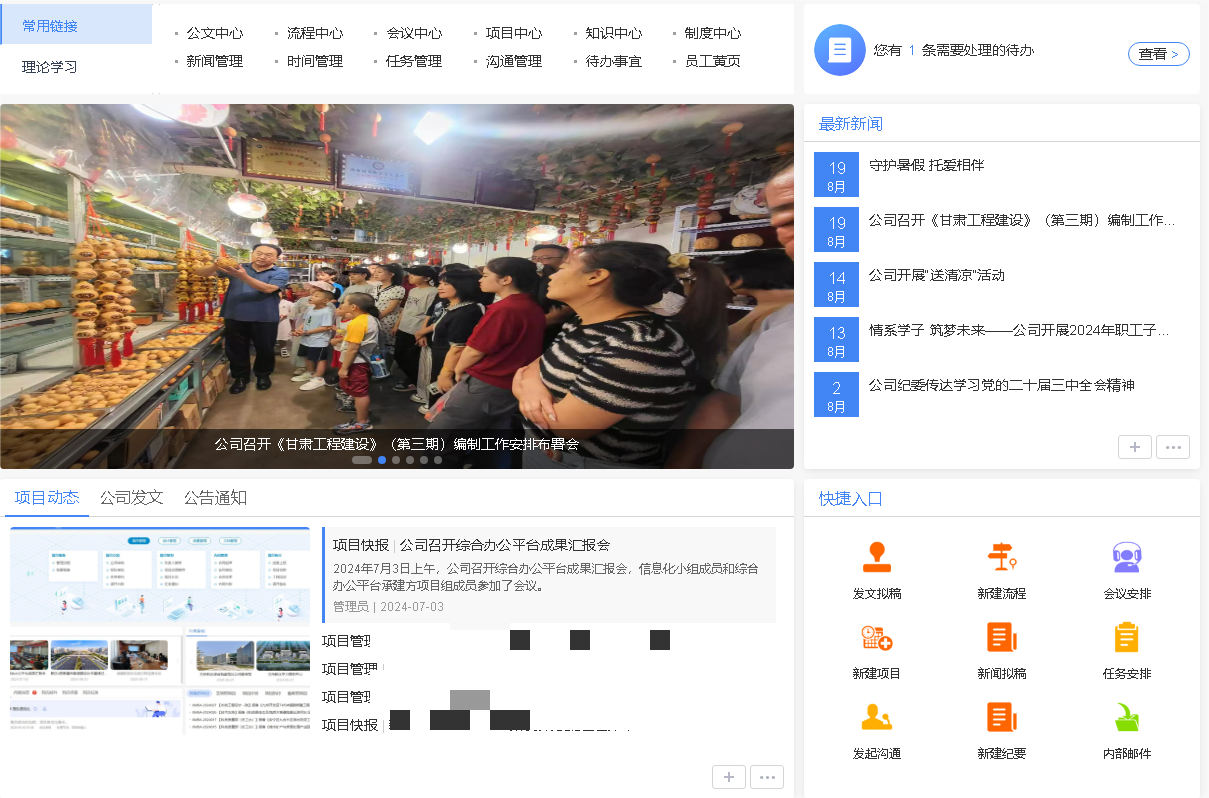Image resolution: width=1209 pixels, height=798 pixels.
Task: Select the 新建项目 quick entry icon
Action: point(877,637)
